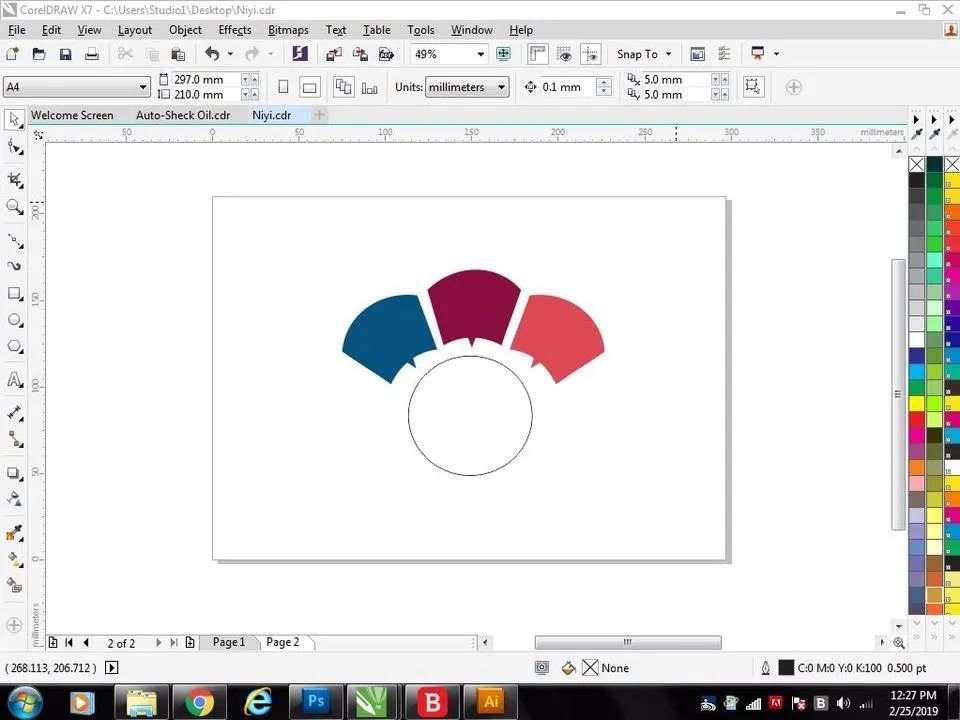Select the Artistic Media tool

14,266
